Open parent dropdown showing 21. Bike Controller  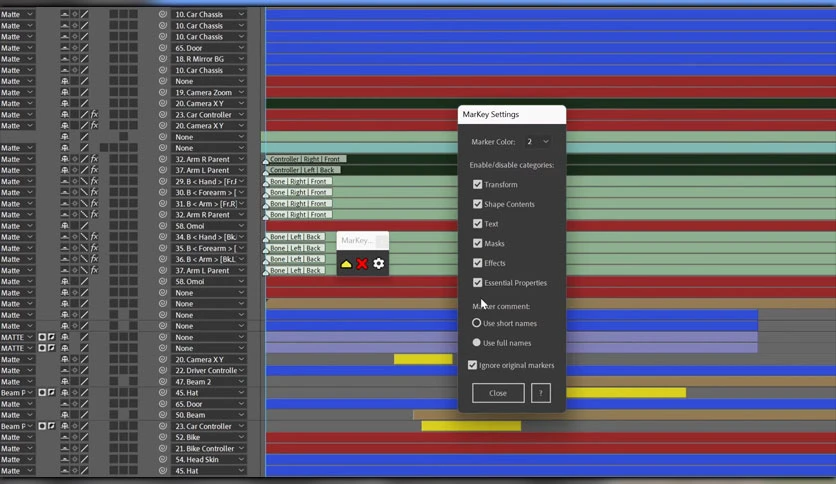(209, 448)
